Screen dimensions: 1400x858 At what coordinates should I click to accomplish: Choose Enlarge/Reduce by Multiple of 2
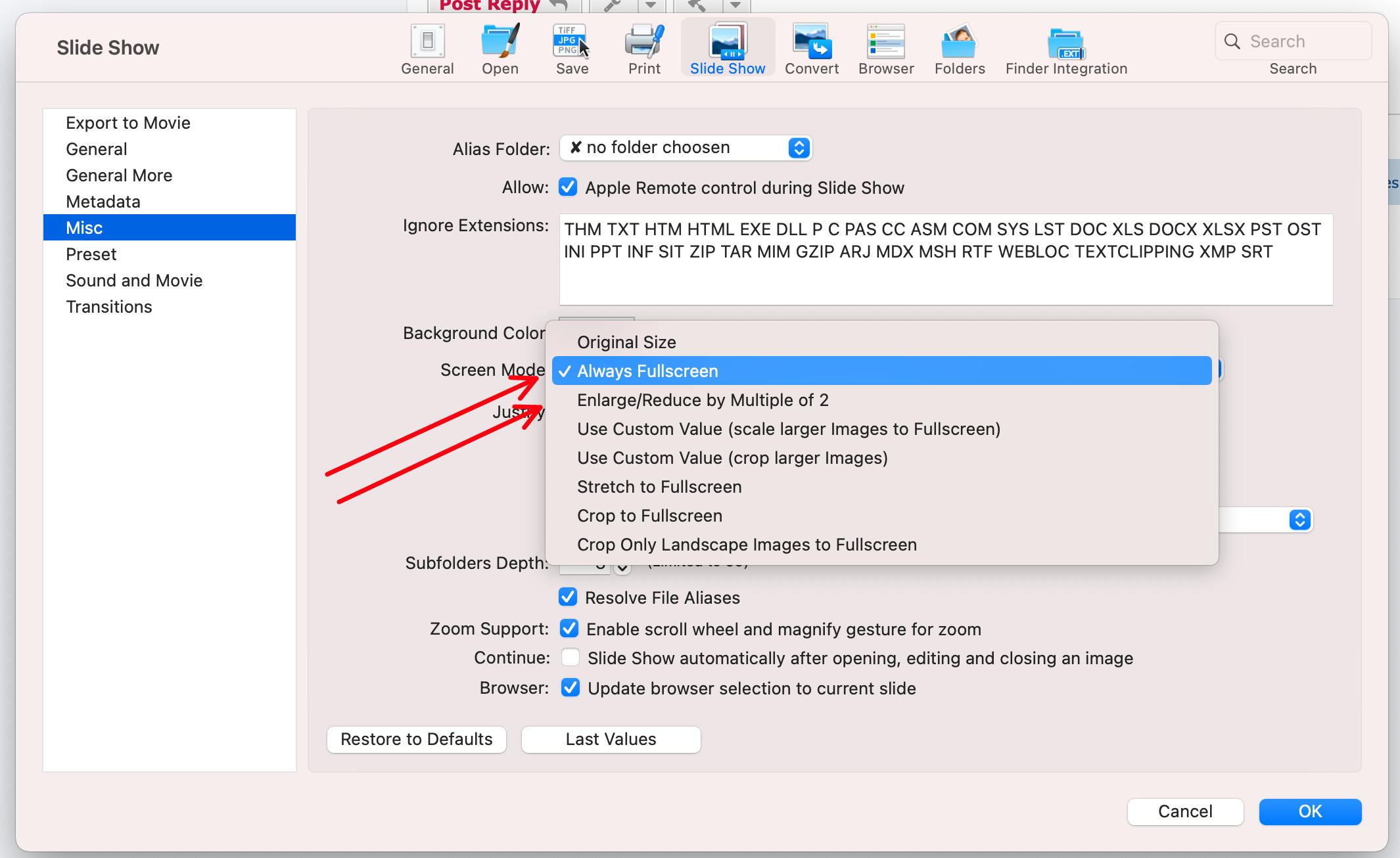coord(882,399)
